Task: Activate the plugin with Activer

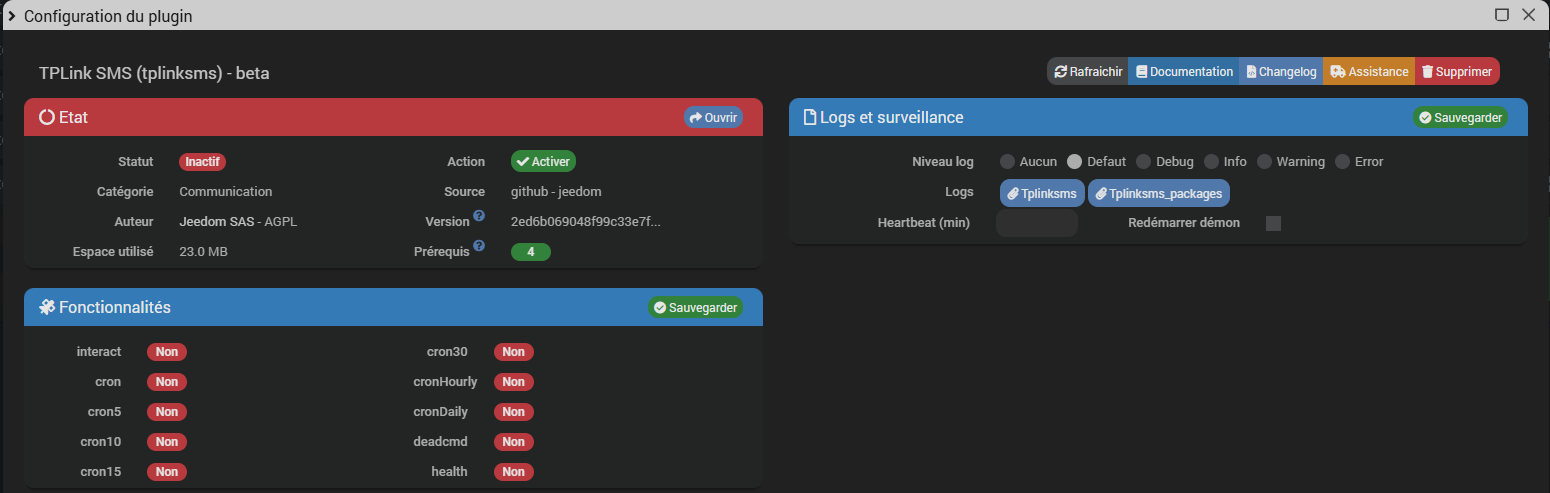Action: coord(543,162)
